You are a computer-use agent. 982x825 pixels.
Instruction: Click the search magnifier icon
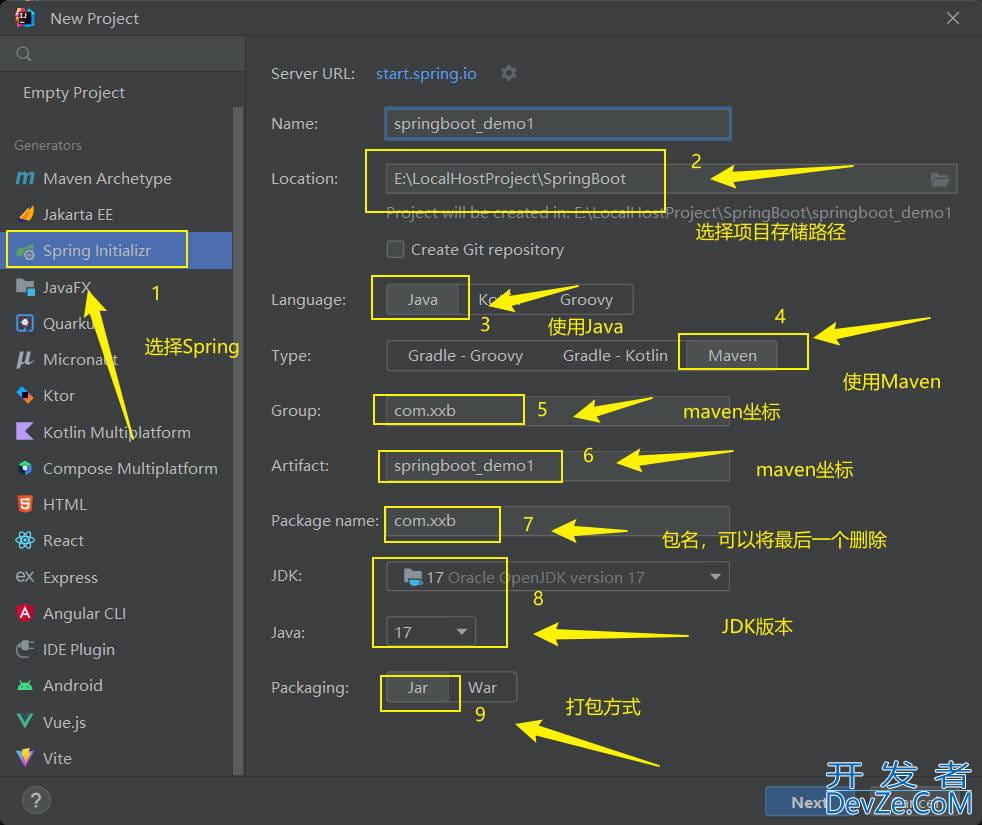coord(24,54)
